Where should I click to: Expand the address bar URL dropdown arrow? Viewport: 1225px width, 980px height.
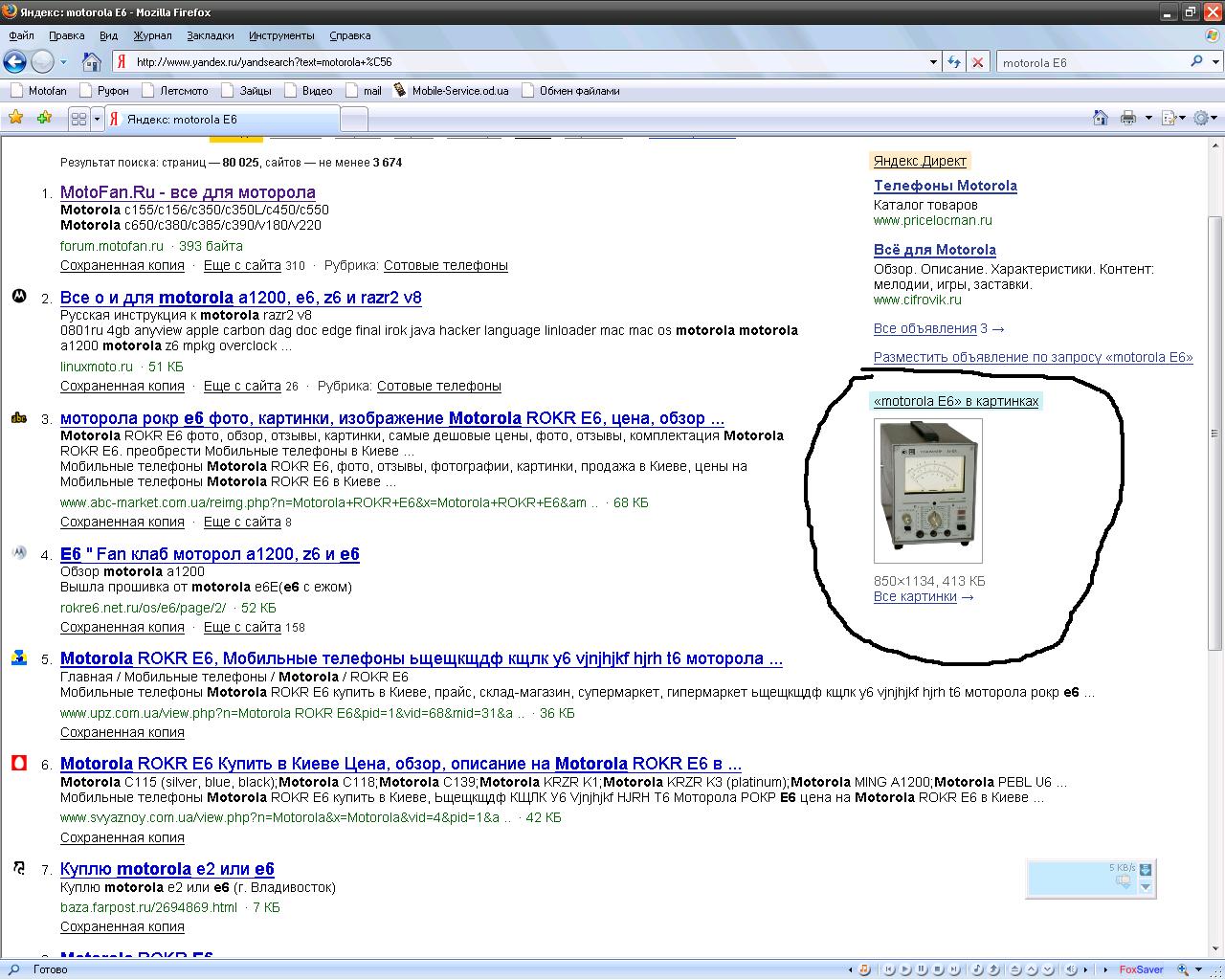933,62
